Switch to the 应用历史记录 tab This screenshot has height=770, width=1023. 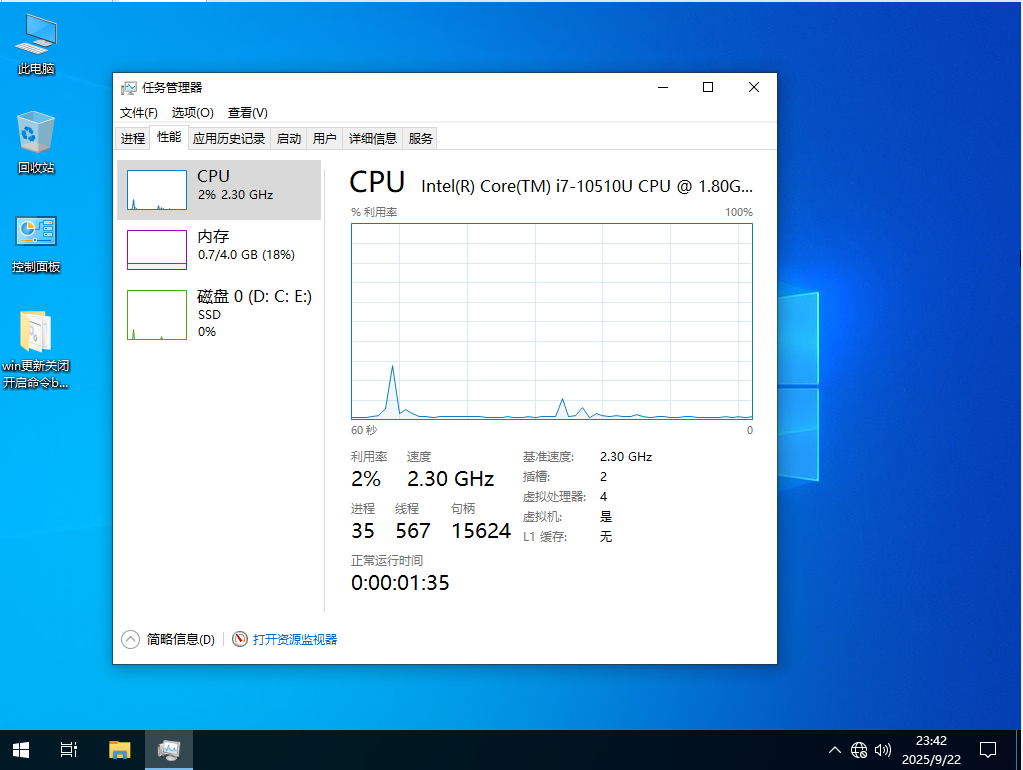point(229,138)
